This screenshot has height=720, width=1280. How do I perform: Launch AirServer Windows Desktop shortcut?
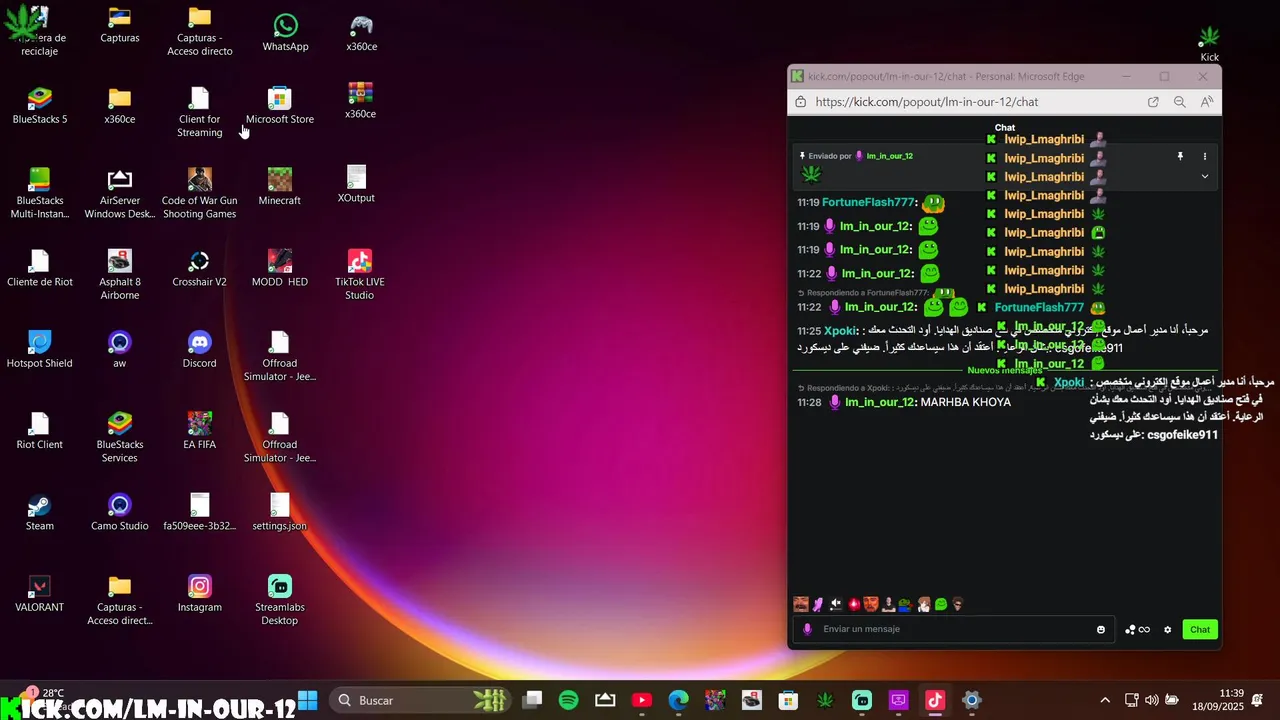tap(120, 193)
